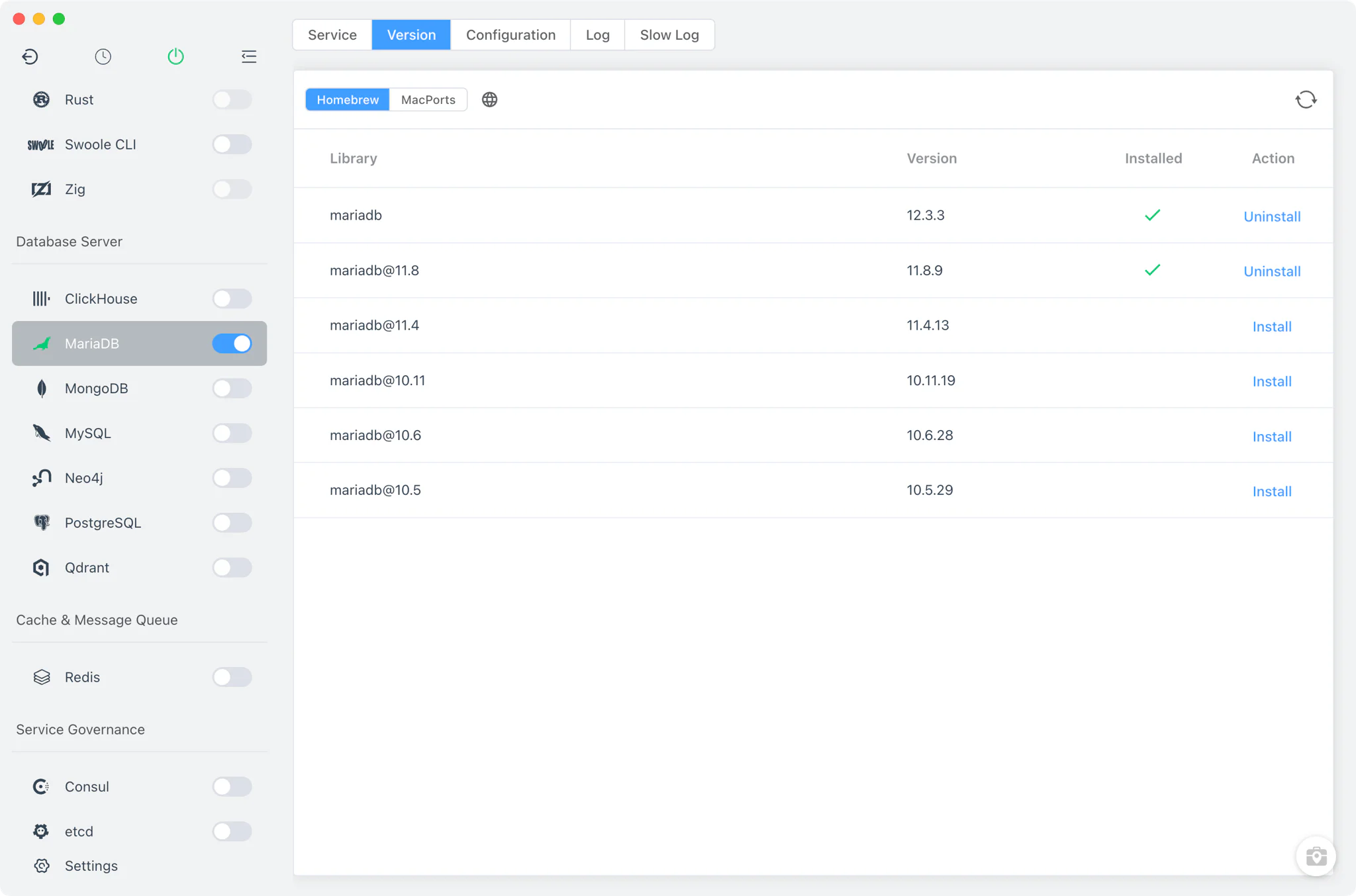Screen dimensions: 1356x896
Task: Click the Cache & Message Queue label
Action: (97, 620)
